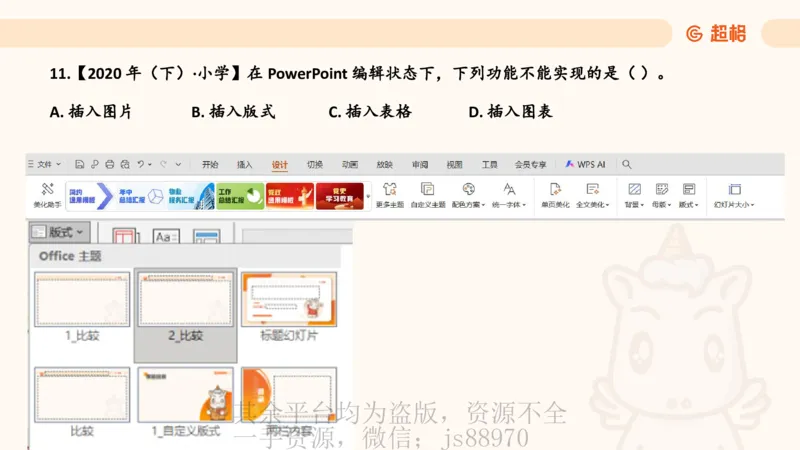The width and height of the screenshot is (800, 450).
Task: Launch WPS AI from the menu bar
Action: pos(585,164)
